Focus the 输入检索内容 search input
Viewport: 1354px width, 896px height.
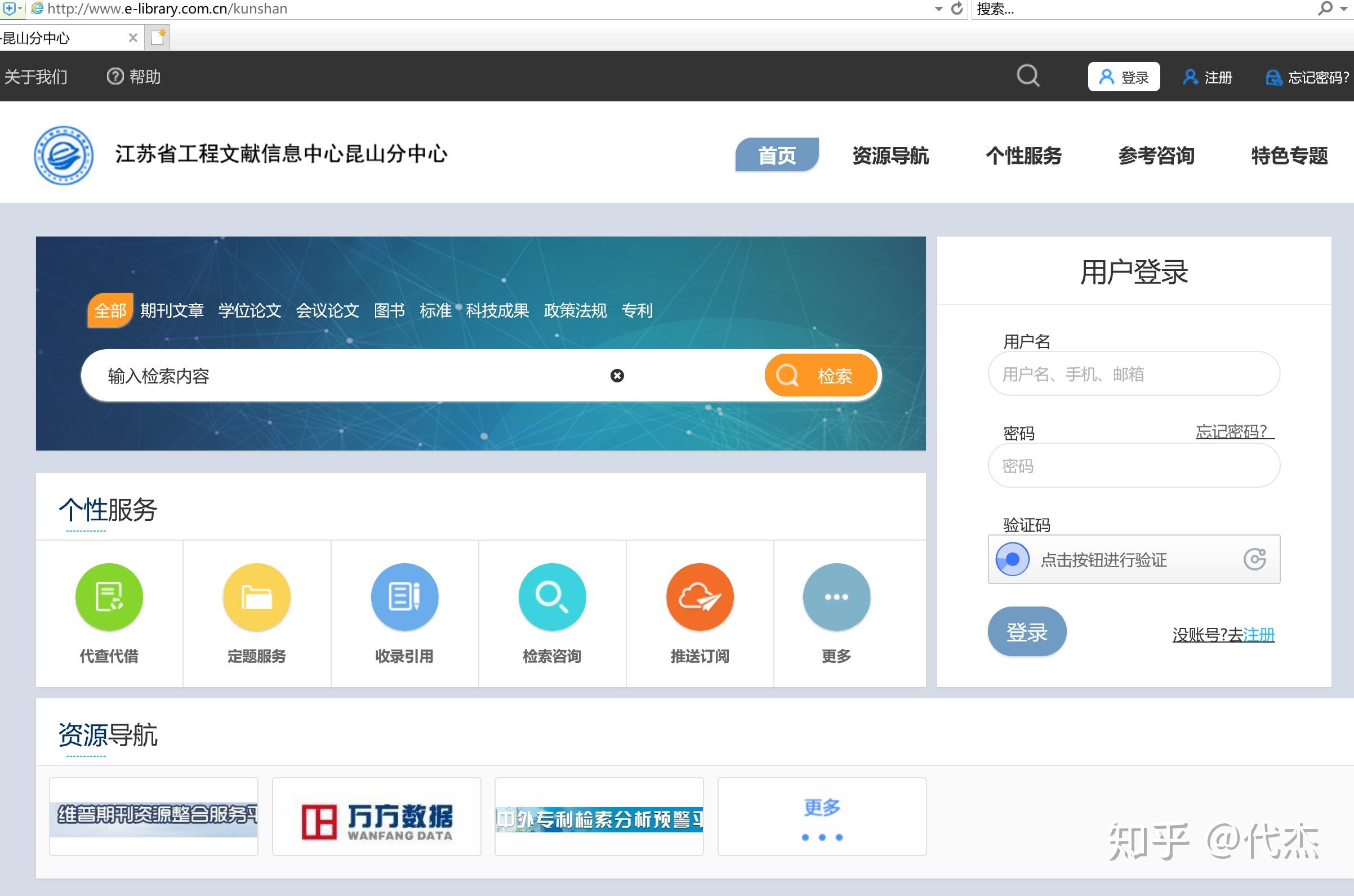click(x=354, y=376)
